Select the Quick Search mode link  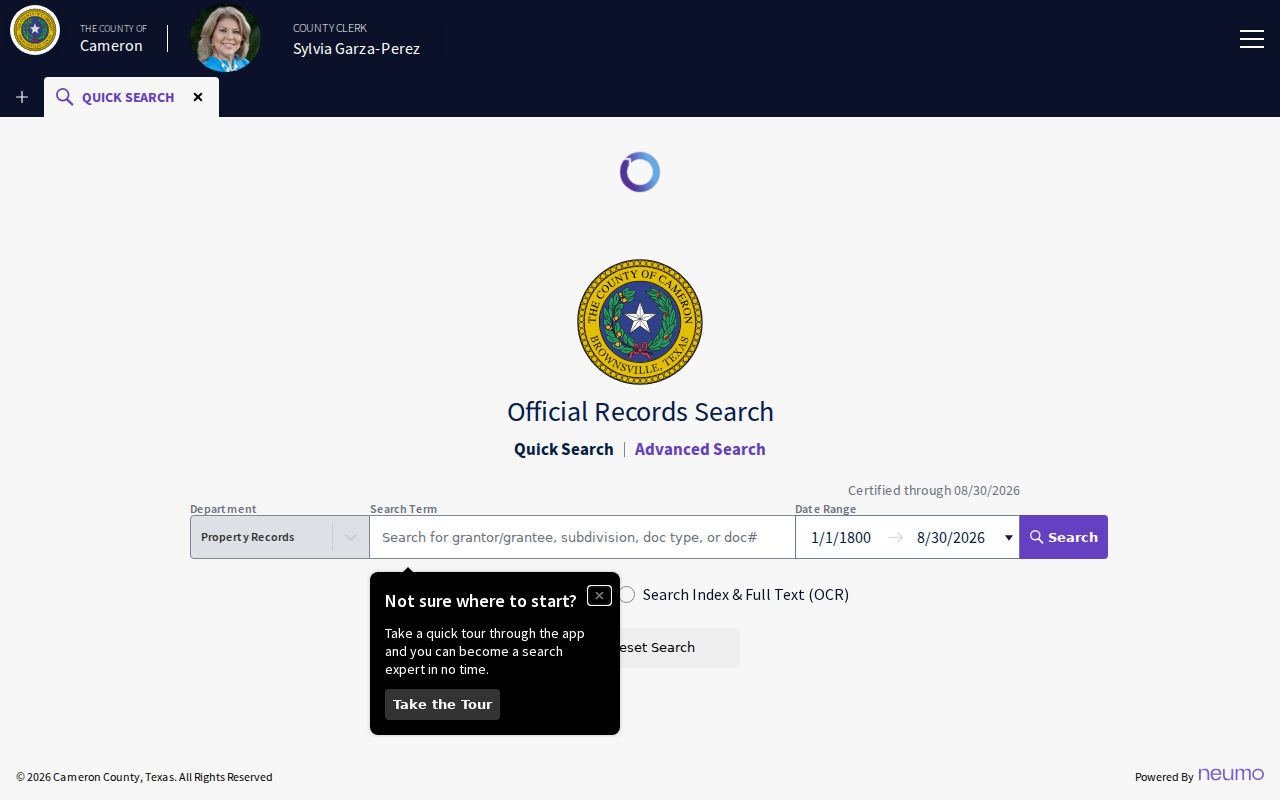tap(564, 449)
